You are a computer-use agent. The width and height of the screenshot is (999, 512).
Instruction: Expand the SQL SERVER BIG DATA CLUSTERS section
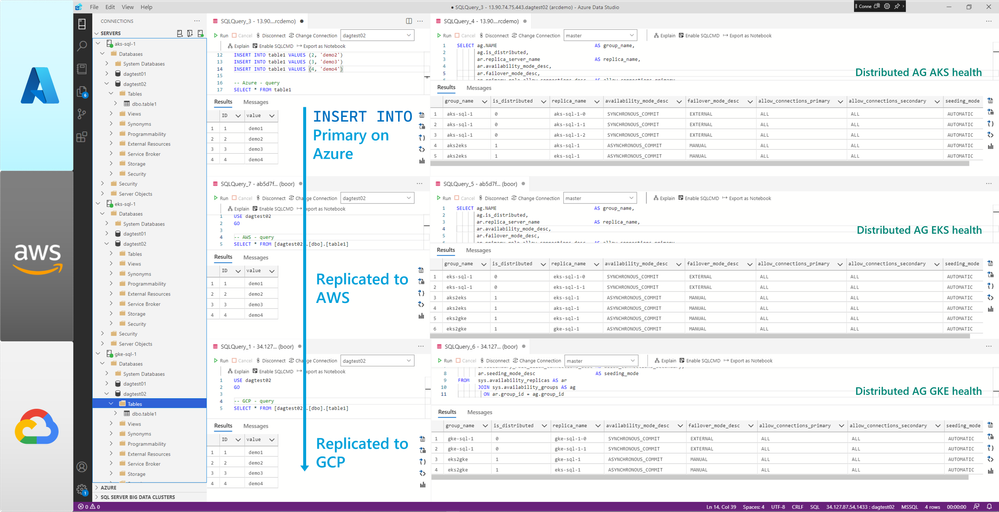150,497
